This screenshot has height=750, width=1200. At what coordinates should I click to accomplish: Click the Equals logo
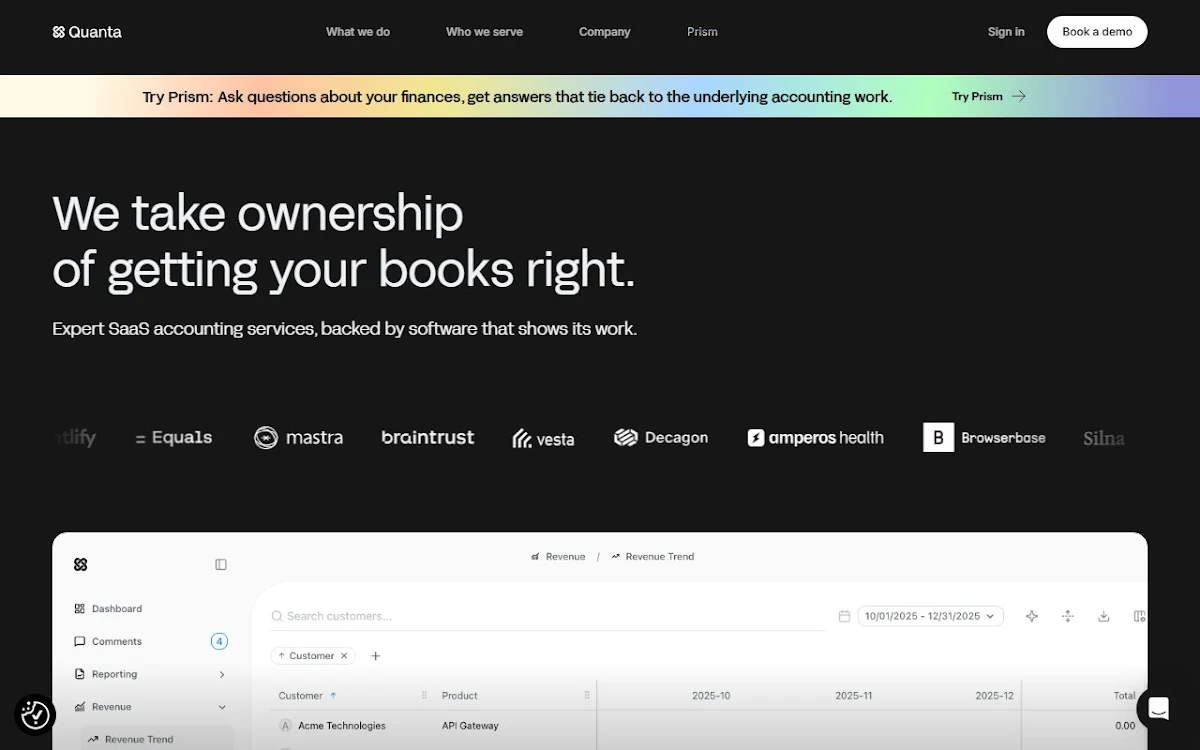tap(174, 437)
